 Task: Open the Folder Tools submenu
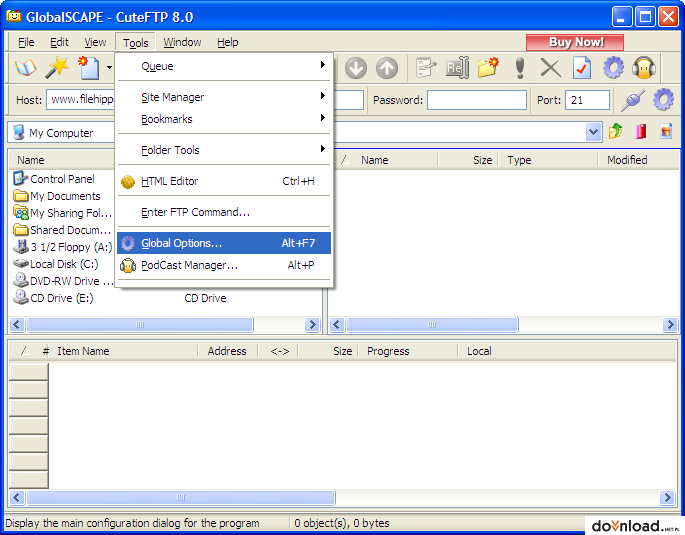tap(223, 150)
